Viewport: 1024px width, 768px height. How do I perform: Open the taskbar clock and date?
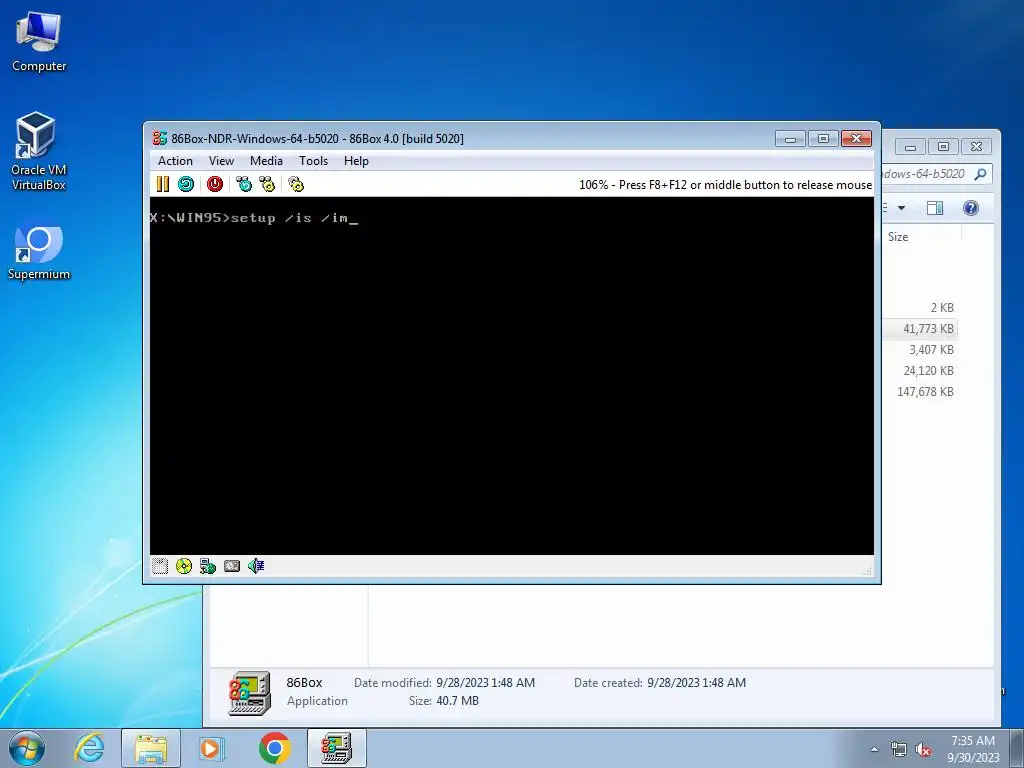click(x=973, y=749)
